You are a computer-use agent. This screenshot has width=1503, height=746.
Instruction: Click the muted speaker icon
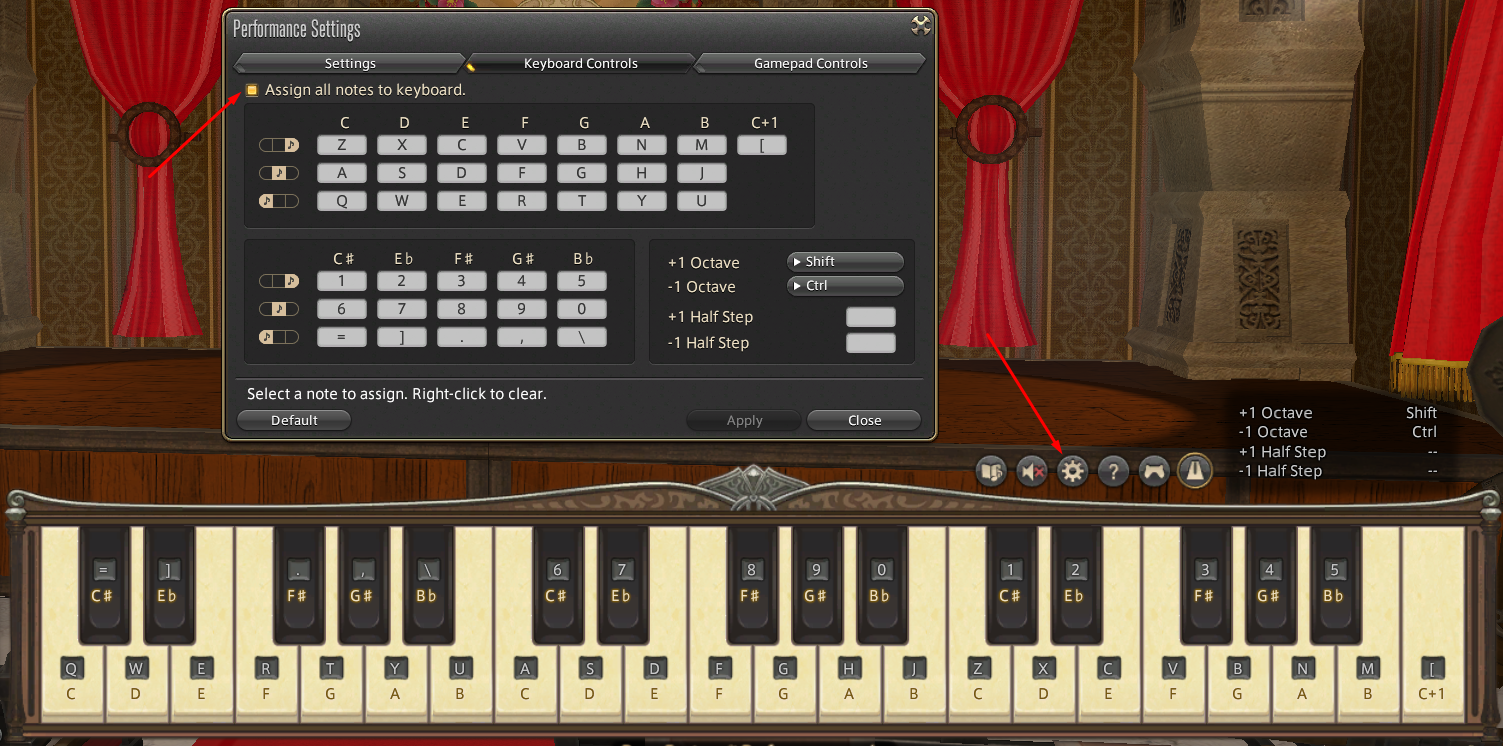click(1032, 470)
